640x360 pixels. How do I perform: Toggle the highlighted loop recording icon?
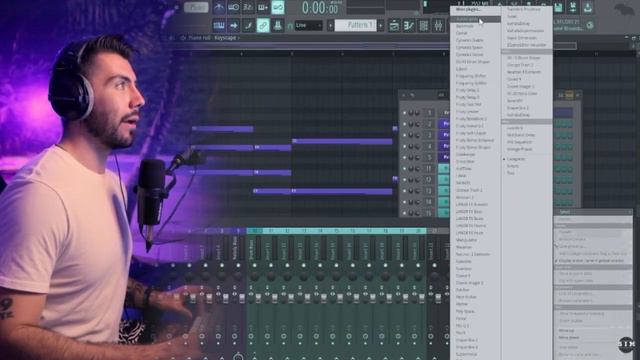click(x=278, y=7)
